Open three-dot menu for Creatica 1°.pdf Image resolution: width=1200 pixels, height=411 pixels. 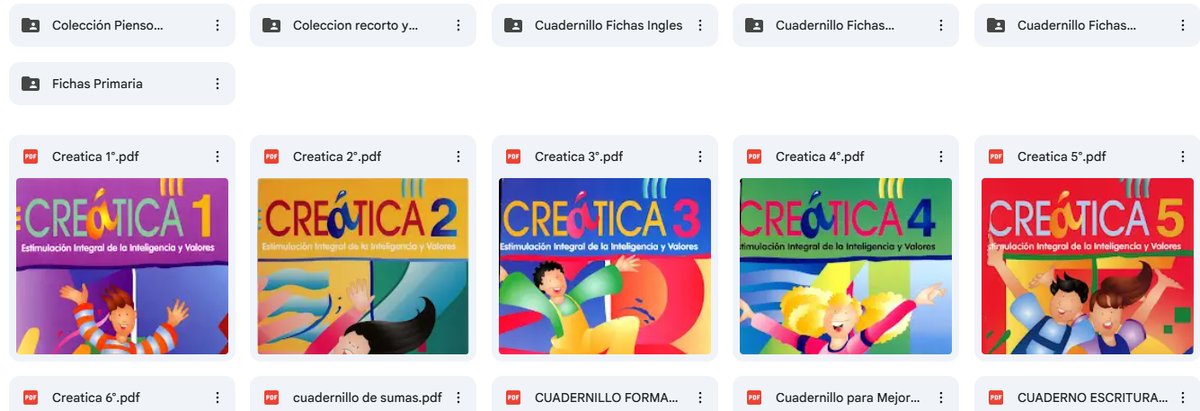click(x=217, y=156)
